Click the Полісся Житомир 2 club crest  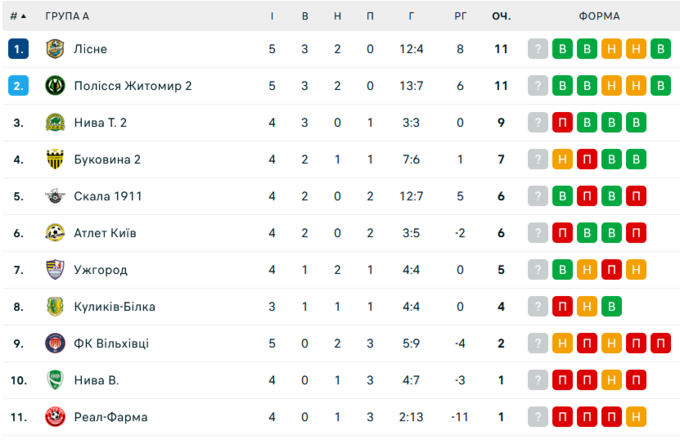55,86
